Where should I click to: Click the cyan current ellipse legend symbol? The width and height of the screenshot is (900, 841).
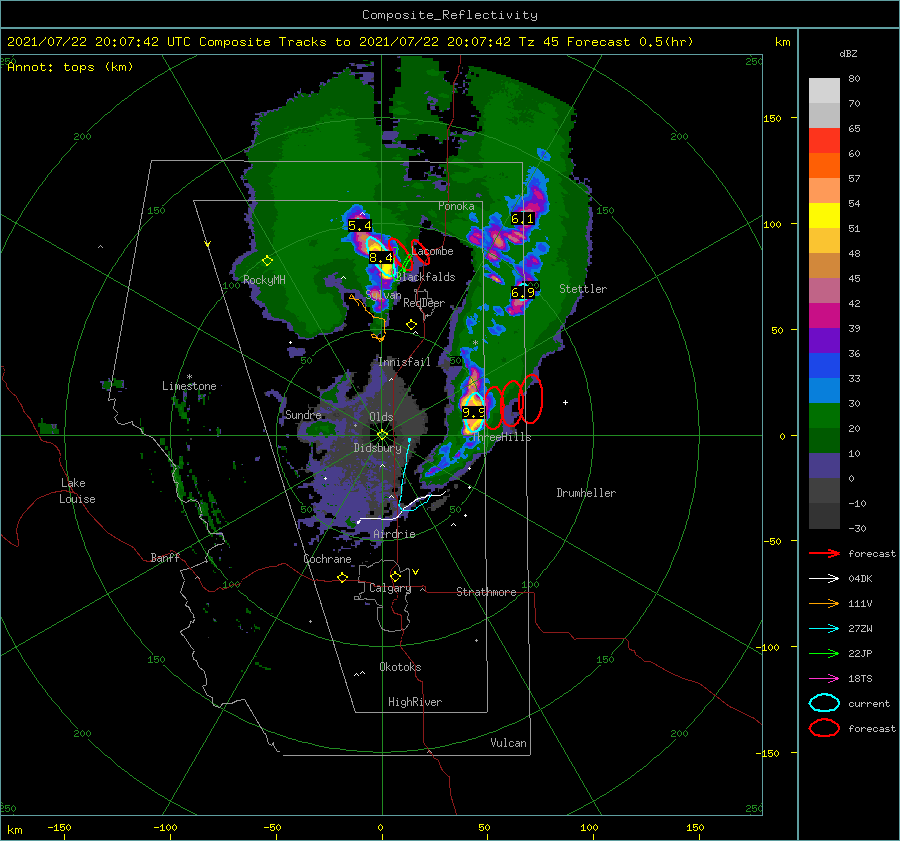click(x=824, y=703)
